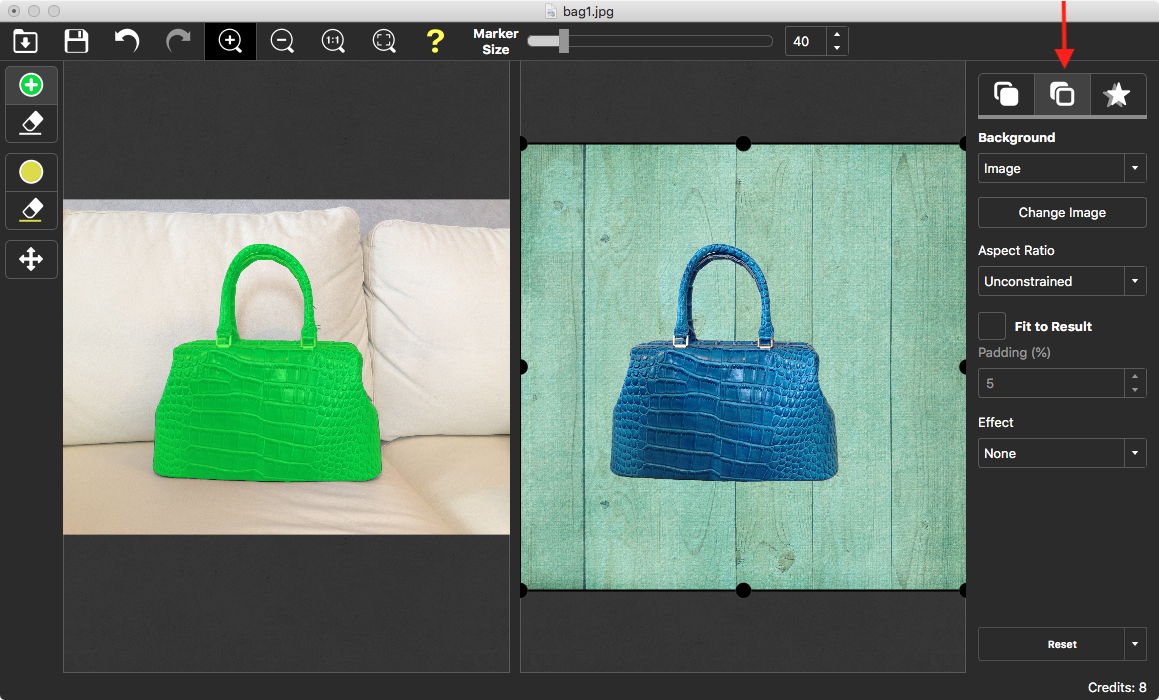Select the Zoom In tool
Image resolution: width=1159 pixels, height=700 pixels.
tap(230, 41)
